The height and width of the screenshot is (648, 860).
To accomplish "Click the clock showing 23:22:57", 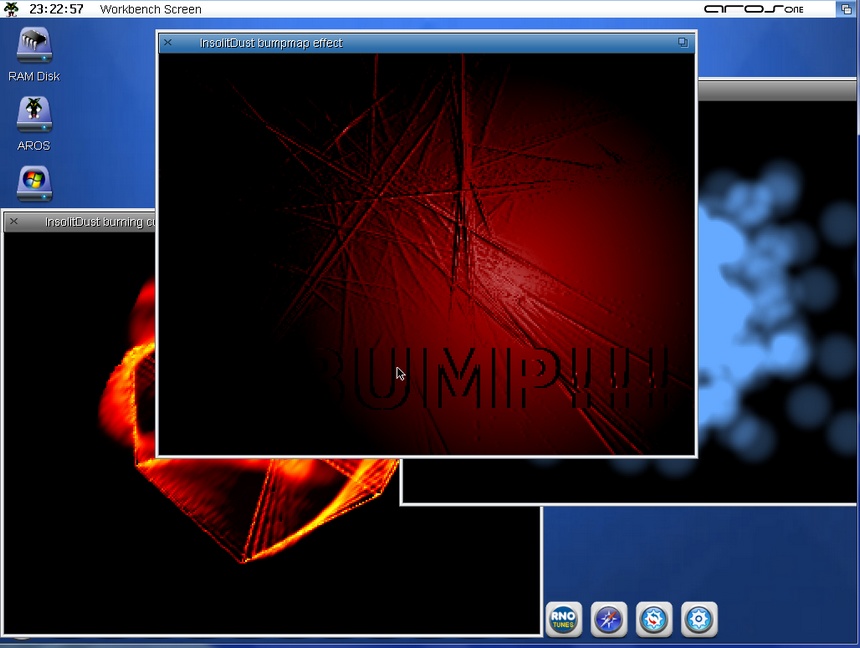I will pos(56,9).
